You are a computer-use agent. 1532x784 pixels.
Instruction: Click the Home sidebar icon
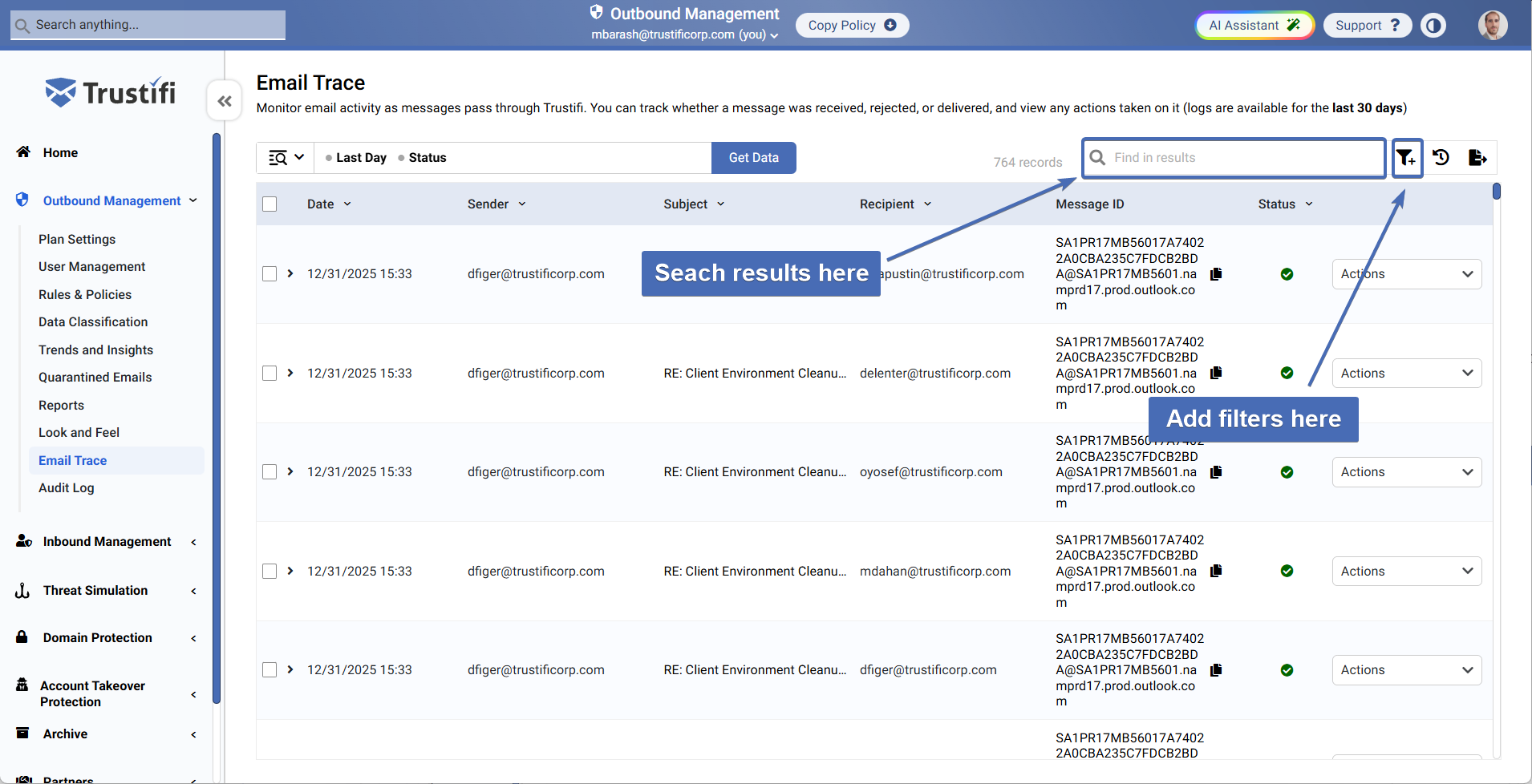pos(23,152)
